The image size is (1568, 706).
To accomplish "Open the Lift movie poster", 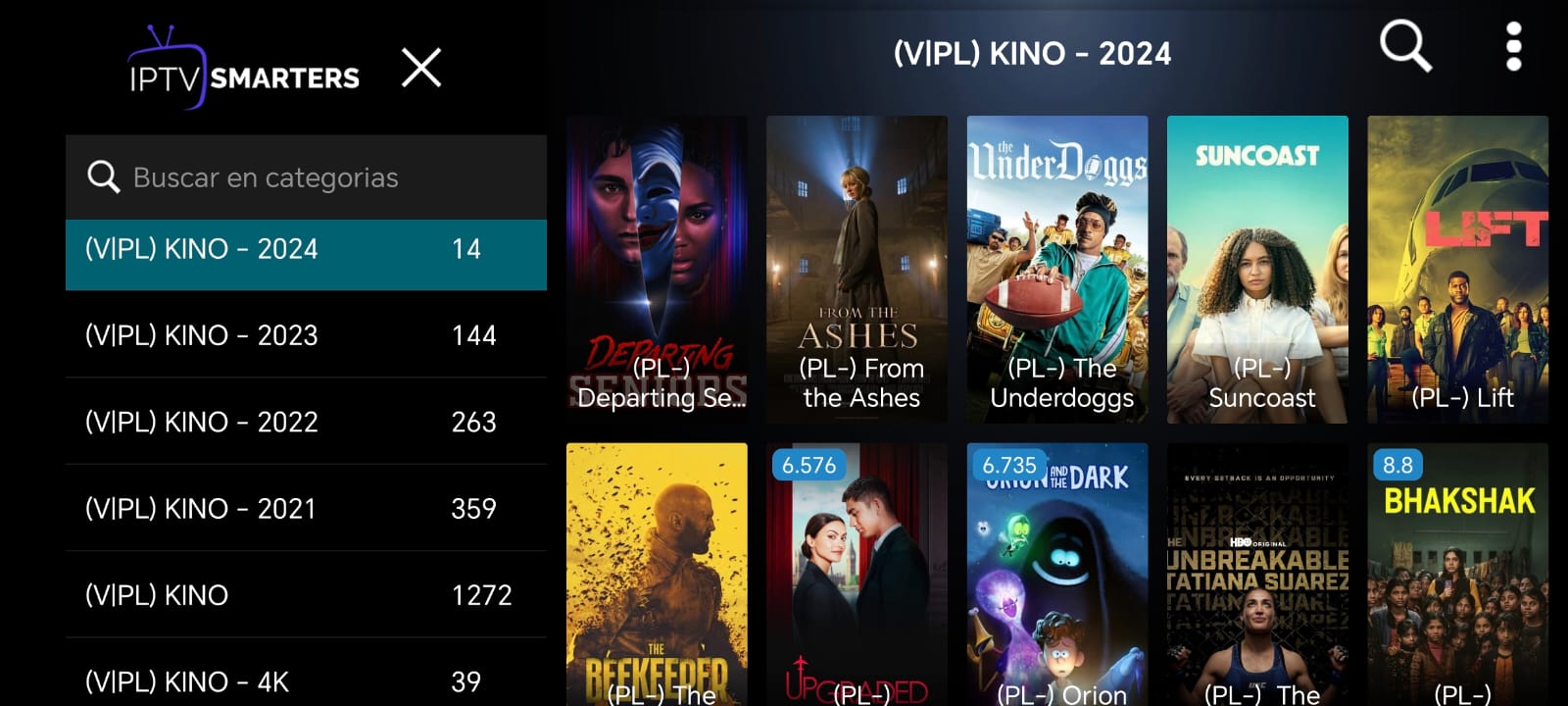I will pos(1458,270).
